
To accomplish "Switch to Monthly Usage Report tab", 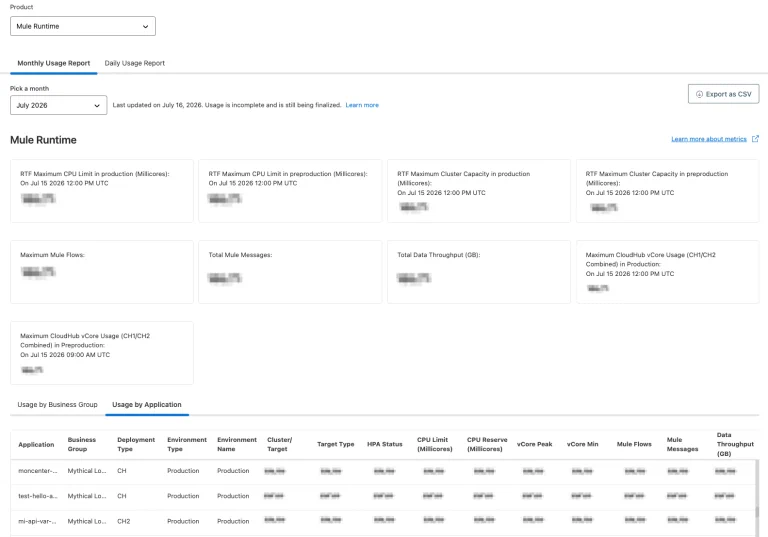I will pos(54,63).
